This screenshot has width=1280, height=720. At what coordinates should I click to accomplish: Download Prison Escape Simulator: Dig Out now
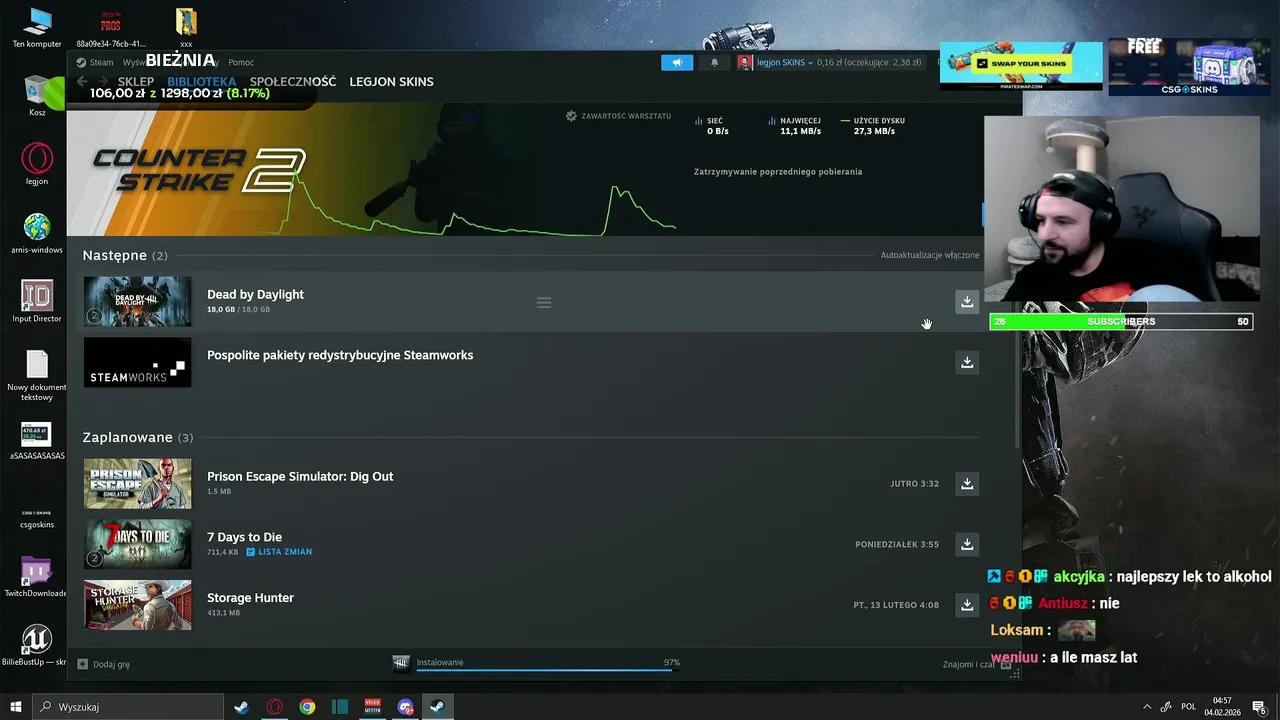point(967,483)
